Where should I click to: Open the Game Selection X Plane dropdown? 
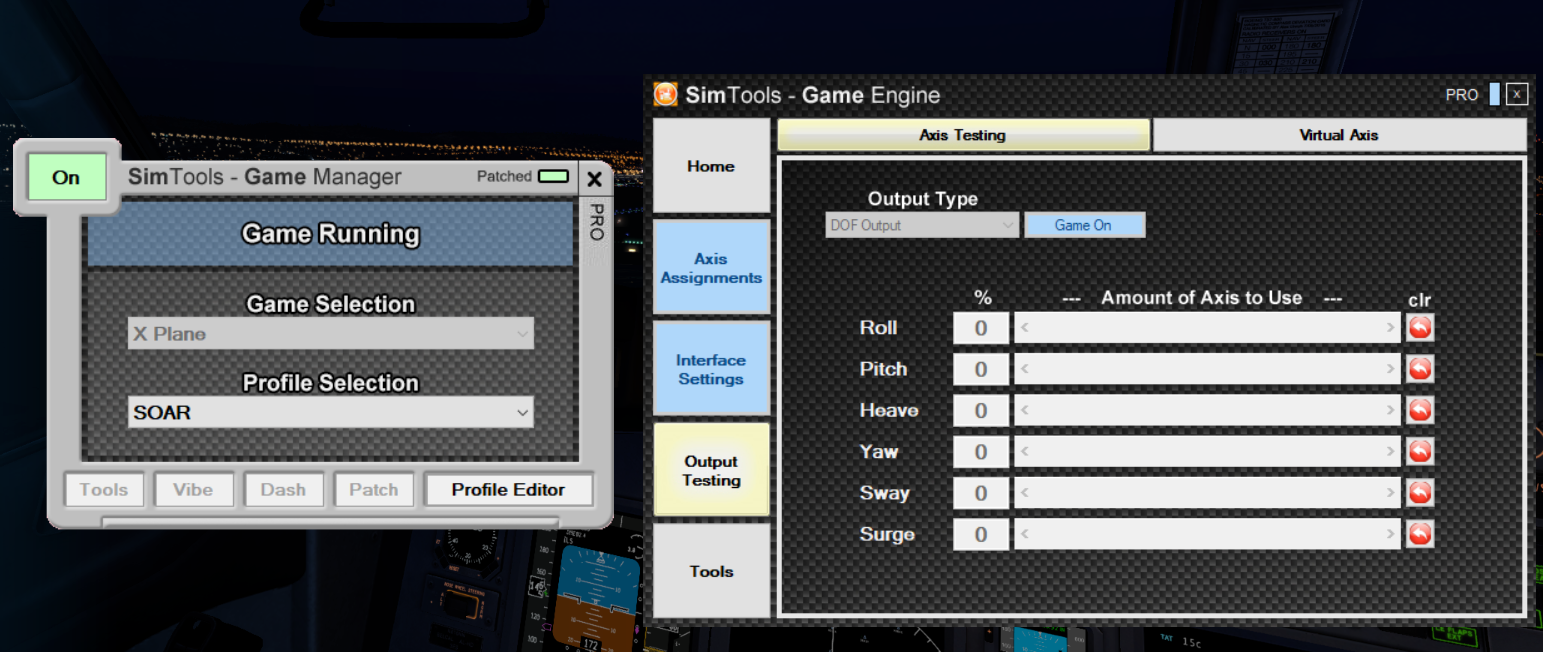tap(331, 334)
